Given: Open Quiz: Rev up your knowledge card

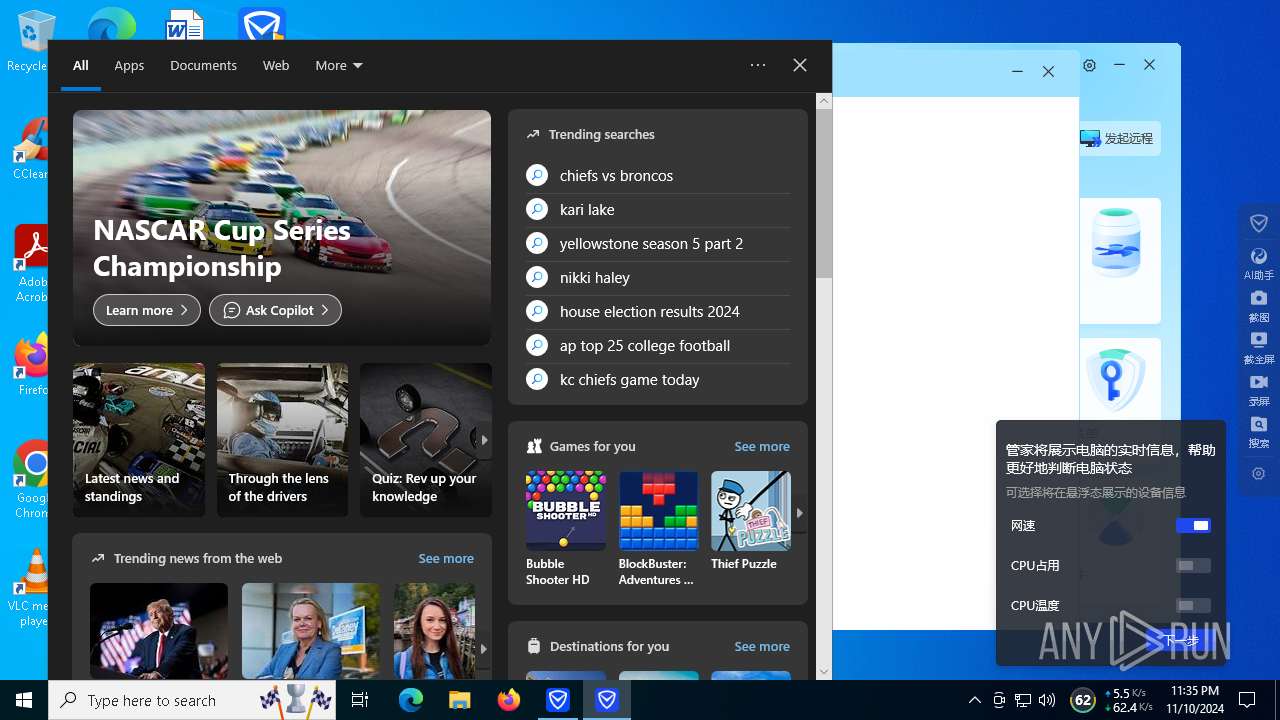Looking at the screenshot, I should 426,440.
